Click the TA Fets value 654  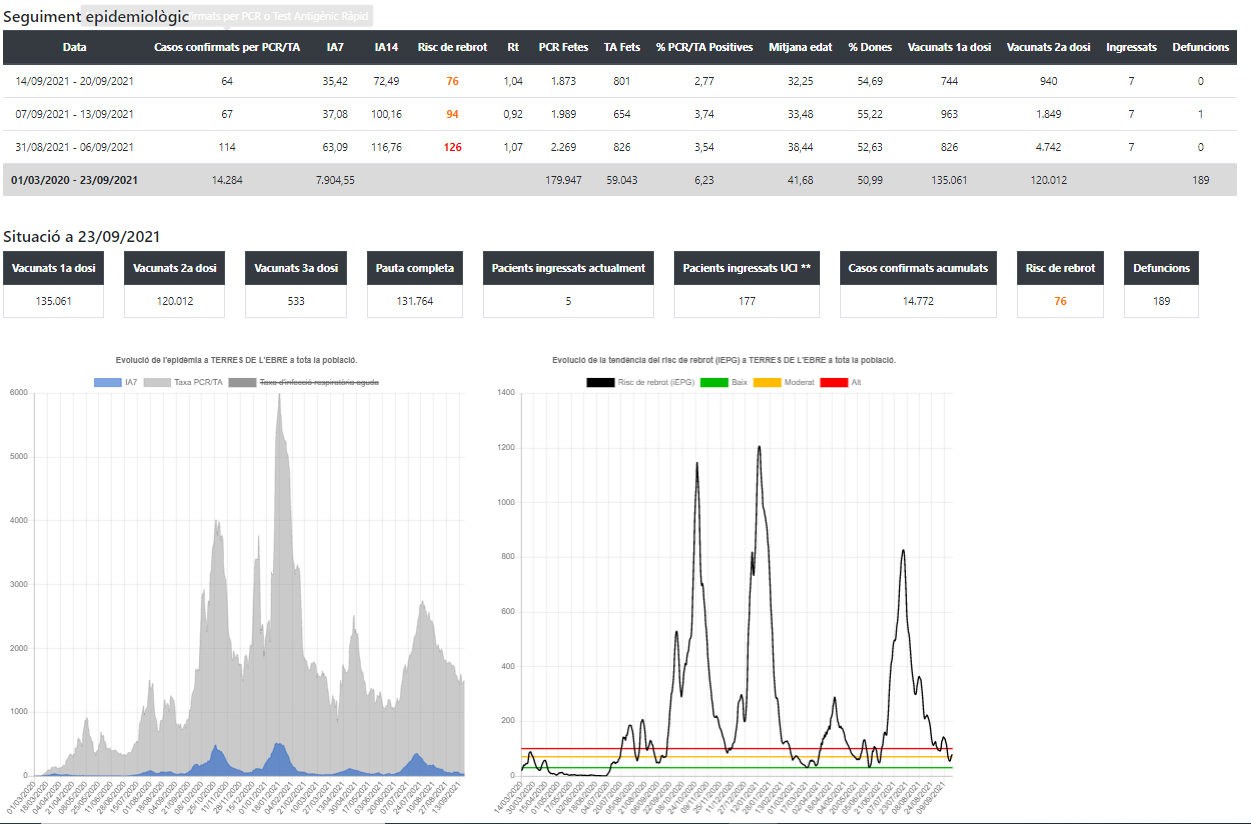(x=622, y=114)
